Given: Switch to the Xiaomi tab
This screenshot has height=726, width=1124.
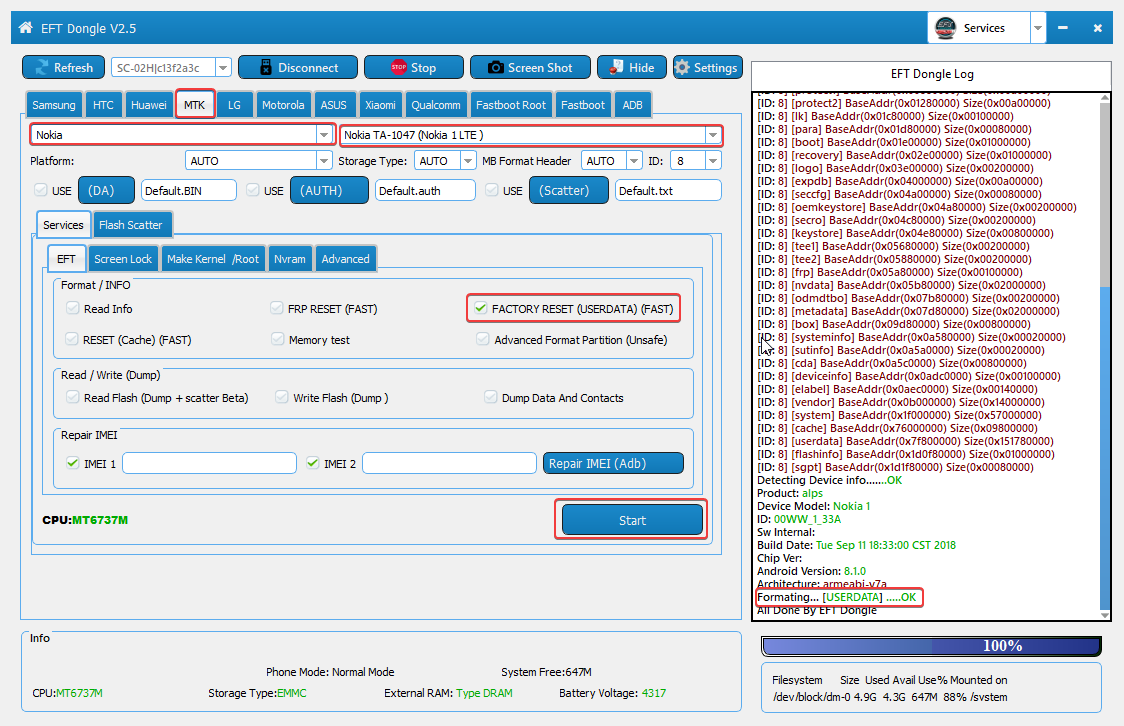Looking at the screenshot, I should [380, 105].
